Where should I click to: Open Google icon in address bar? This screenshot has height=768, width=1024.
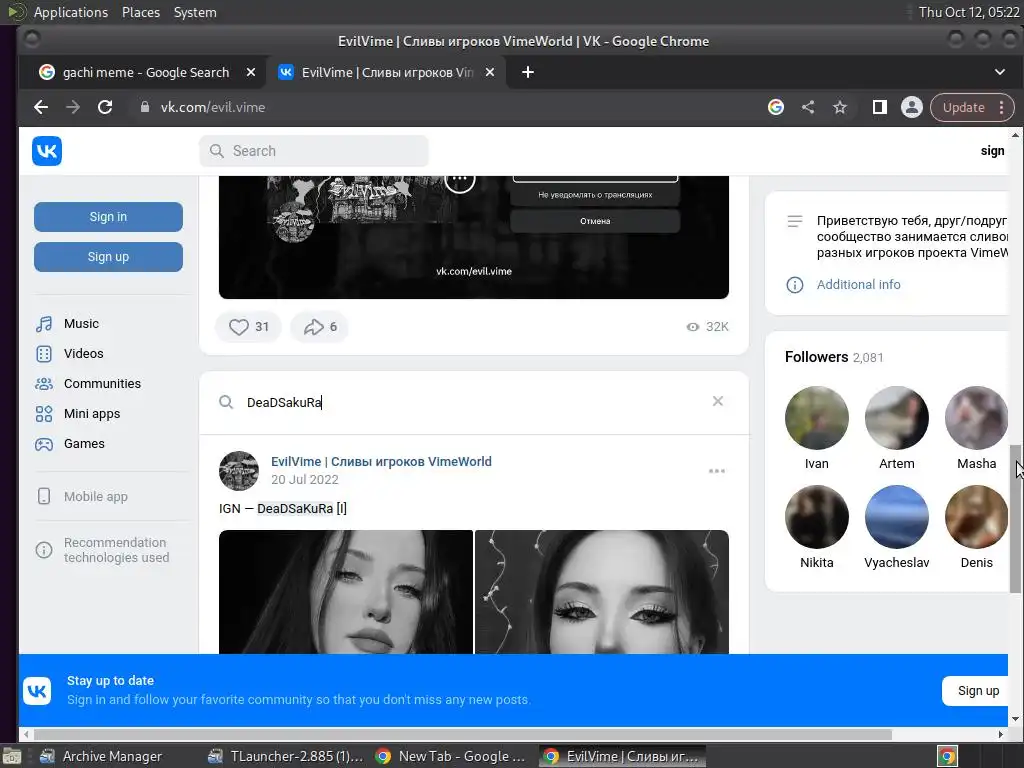coord(776,107)
